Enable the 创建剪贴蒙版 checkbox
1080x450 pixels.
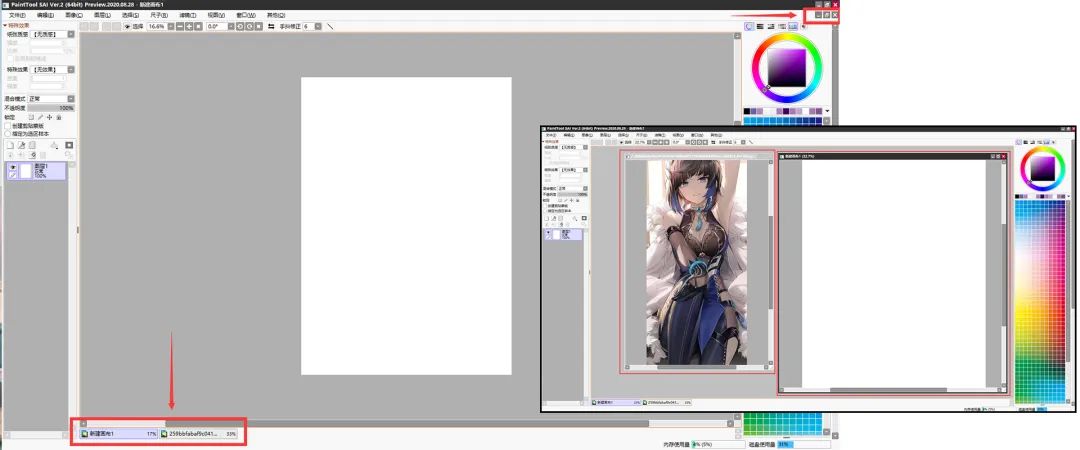point(8,126)
